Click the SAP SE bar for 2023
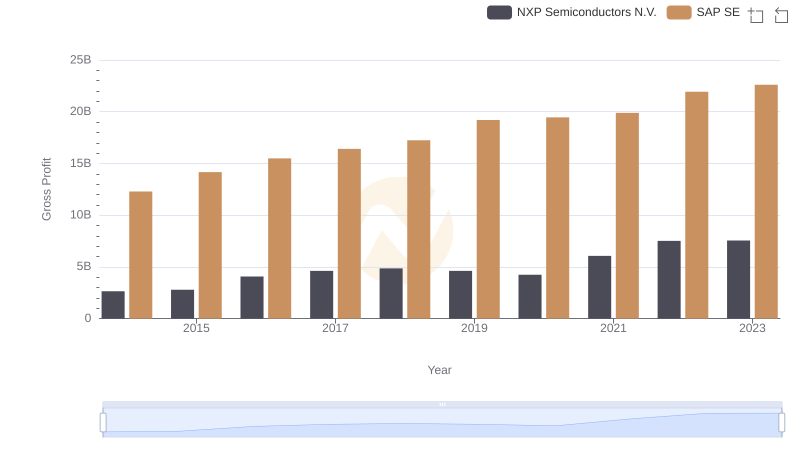The height and width of the screenshot is (461, 800). (766, 202)
